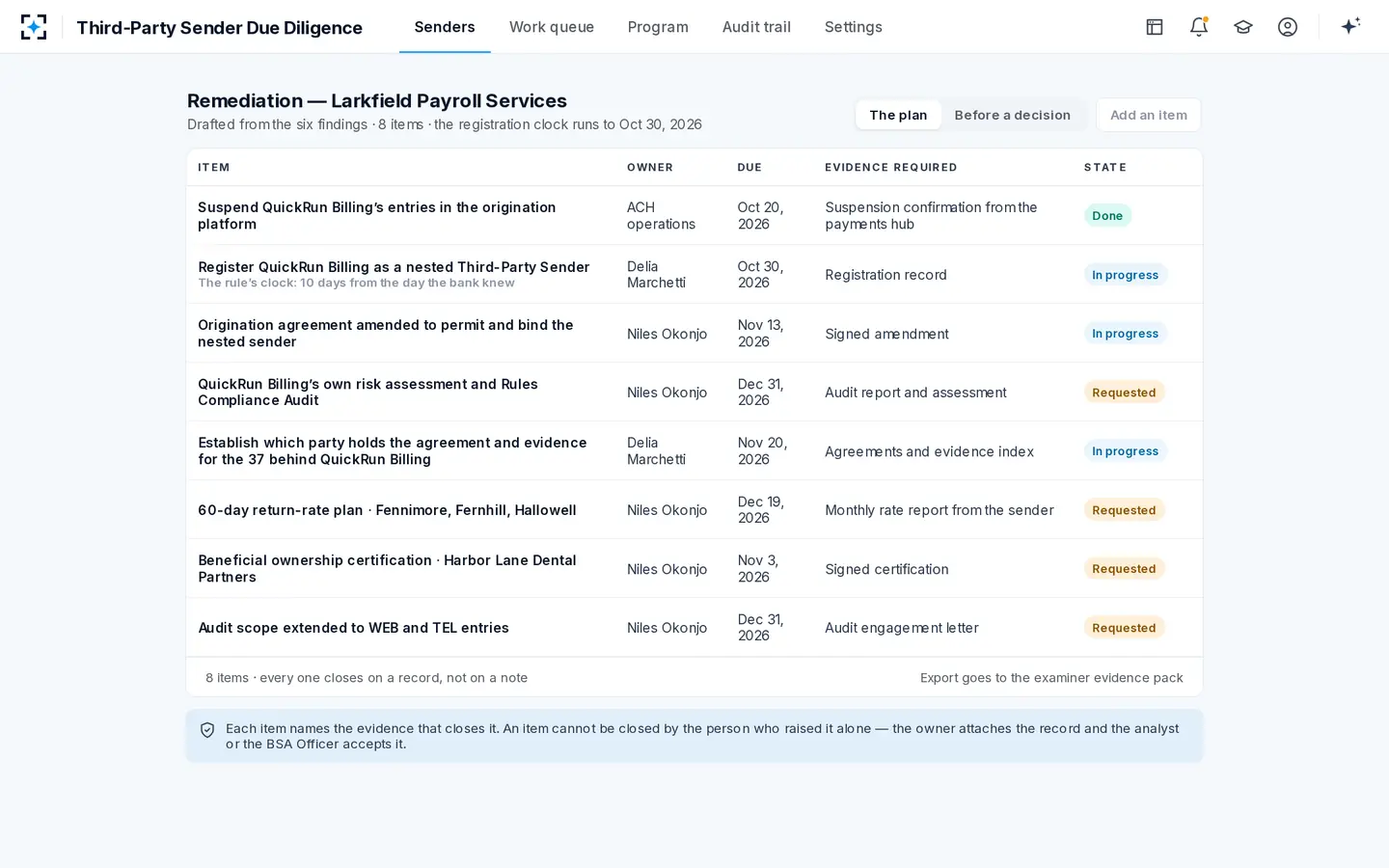The height and width of the screenshot is (868, 1389).
Task: Open the Settings tab
Action: (854, 27)
